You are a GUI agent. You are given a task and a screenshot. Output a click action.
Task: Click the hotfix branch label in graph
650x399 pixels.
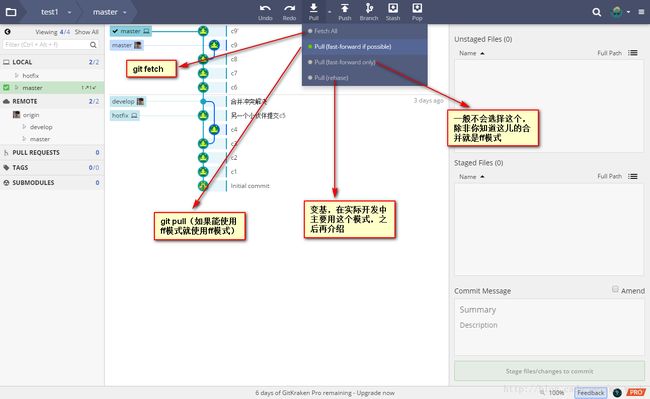(125, 115)
